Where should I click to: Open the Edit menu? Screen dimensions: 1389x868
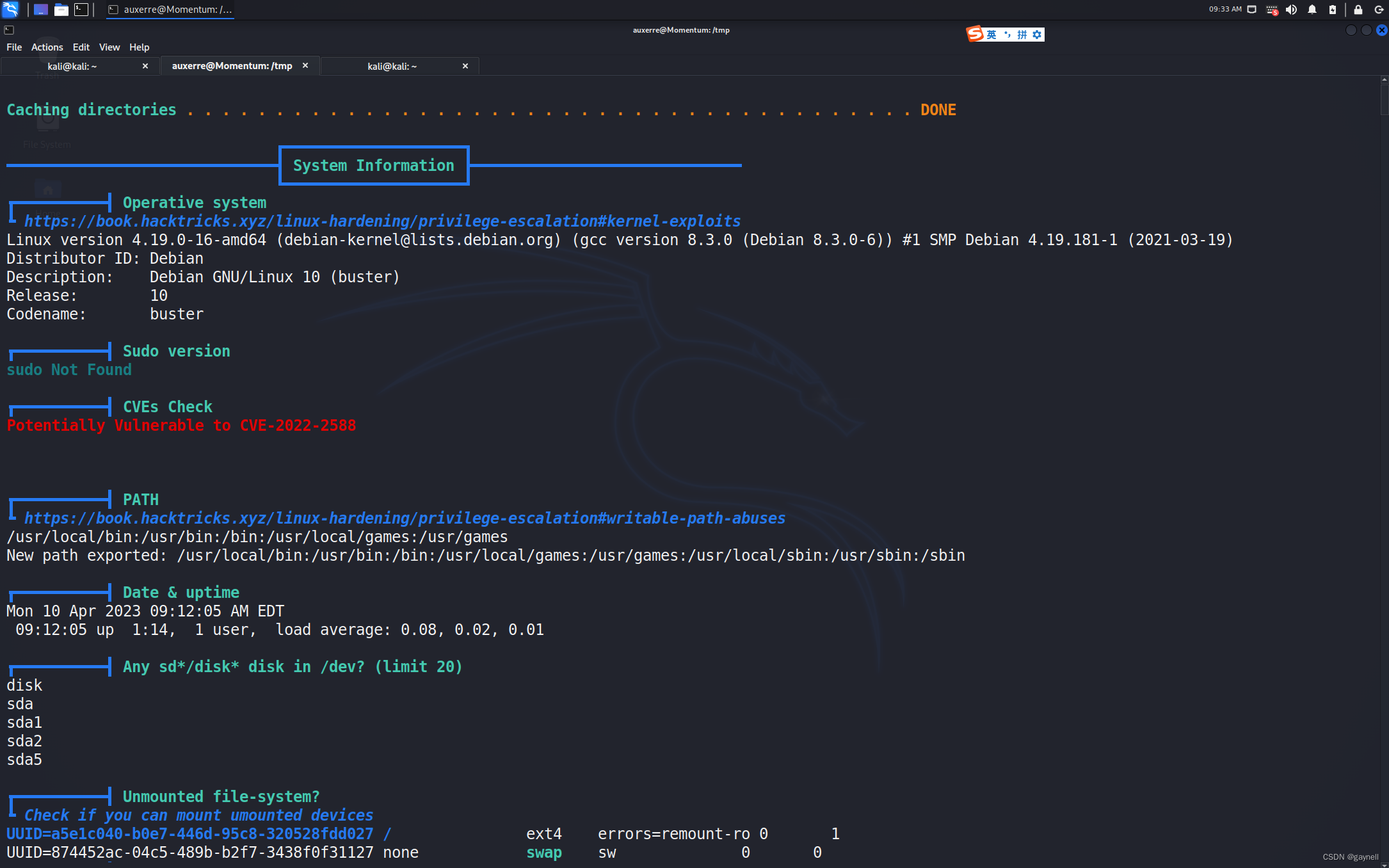(81, 47)
